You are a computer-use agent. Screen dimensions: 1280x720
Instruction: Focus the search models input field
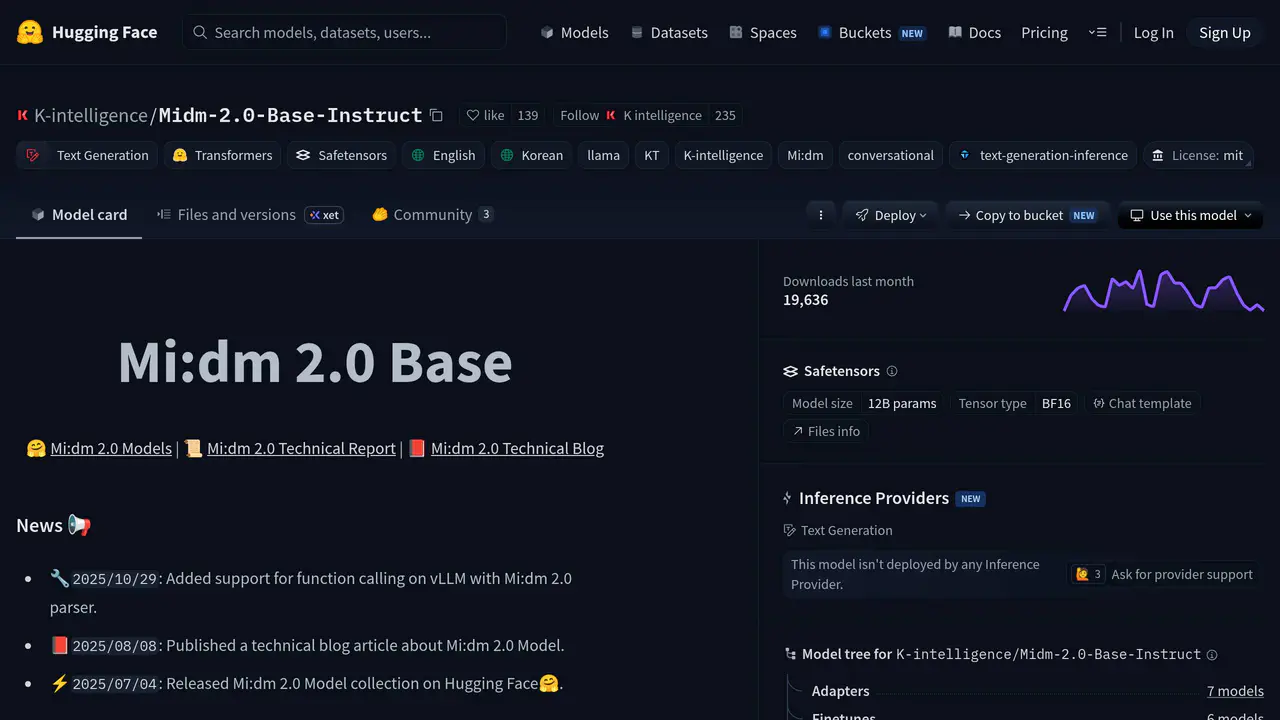(345, 32)
